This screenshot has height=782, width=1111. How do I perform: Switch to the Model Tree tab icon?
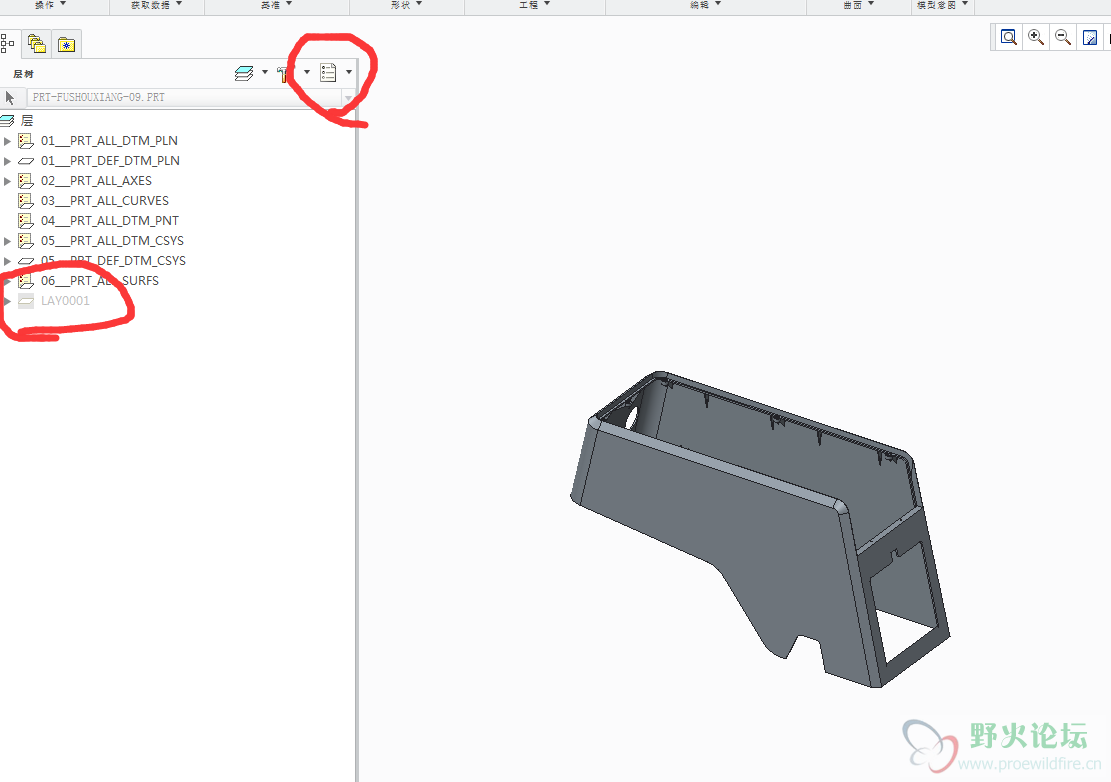[x=7, y=44]
